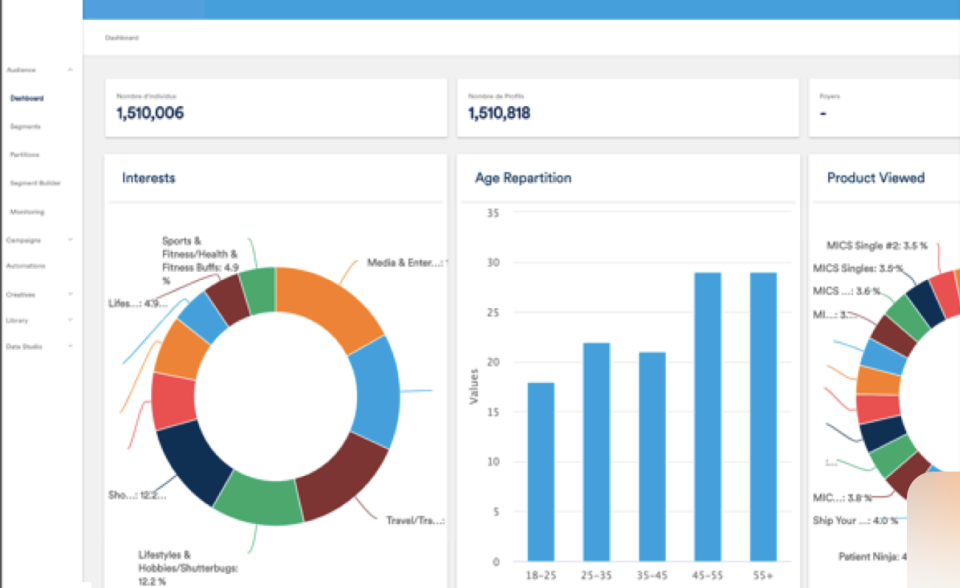Expand the Library menu chevron

coord(70,320)
